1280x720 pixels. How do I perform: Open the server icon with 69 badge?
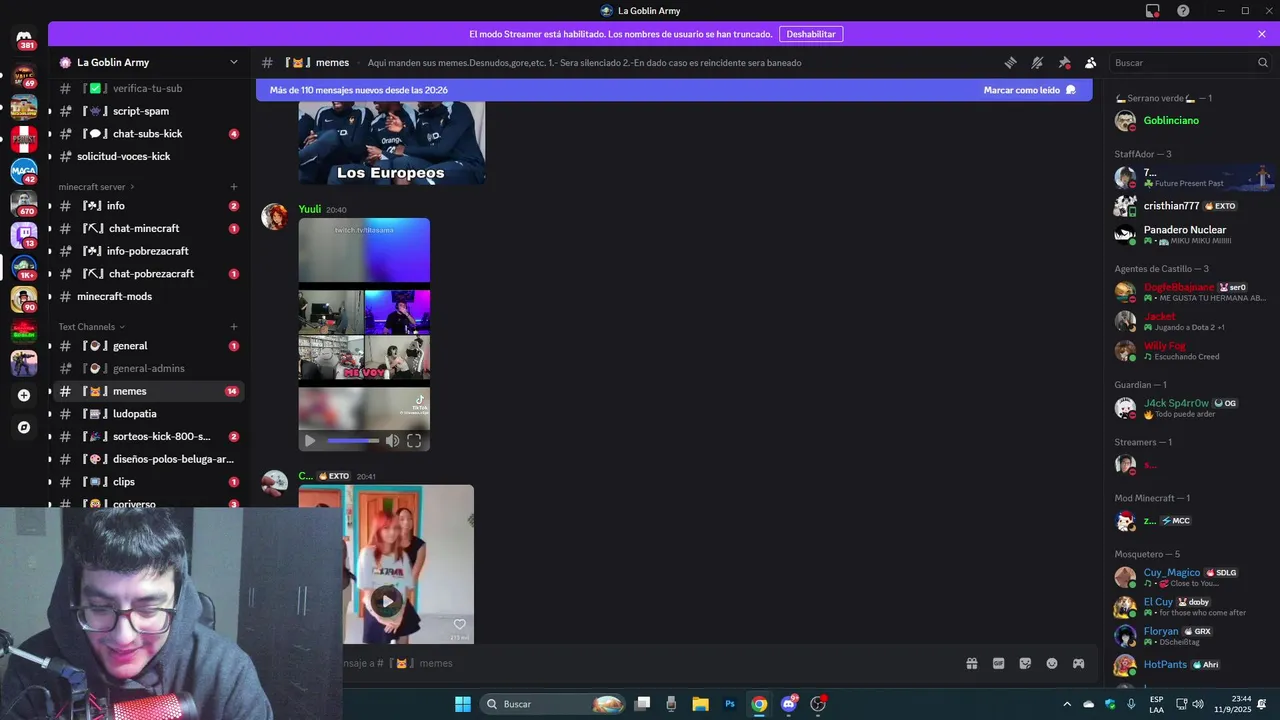coord(24,75)
